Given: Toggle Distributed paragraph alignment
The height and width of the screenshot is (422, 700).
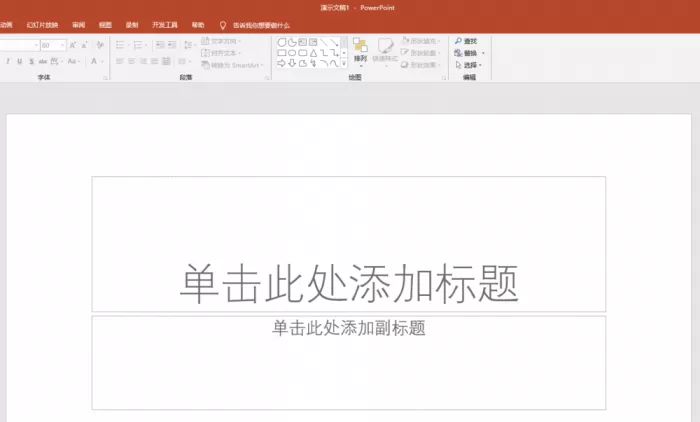Looking at the screenshot, I should click(x=166, y=61).
